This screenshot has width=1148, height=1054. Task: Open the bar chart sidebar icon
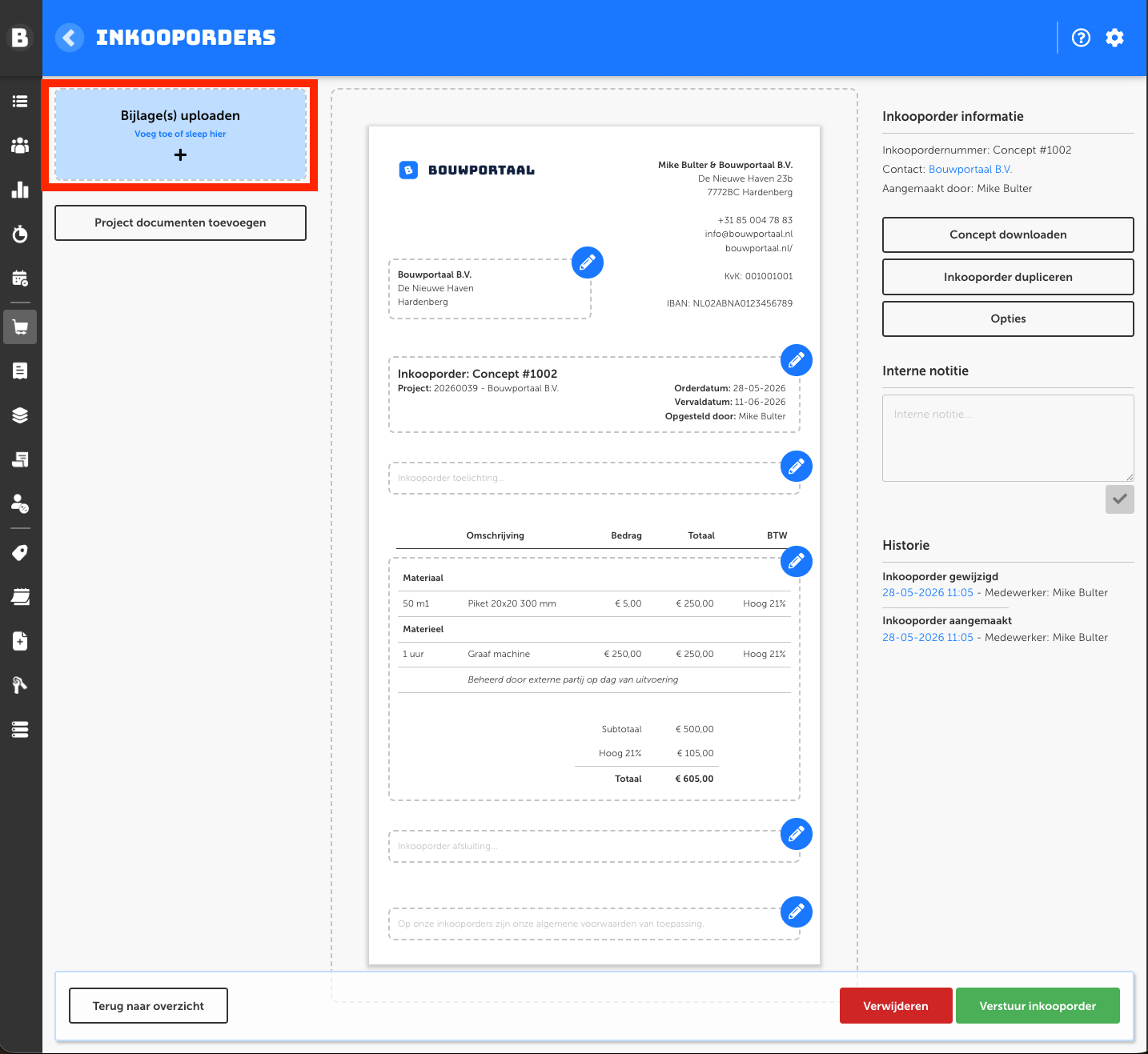(20, 190)
